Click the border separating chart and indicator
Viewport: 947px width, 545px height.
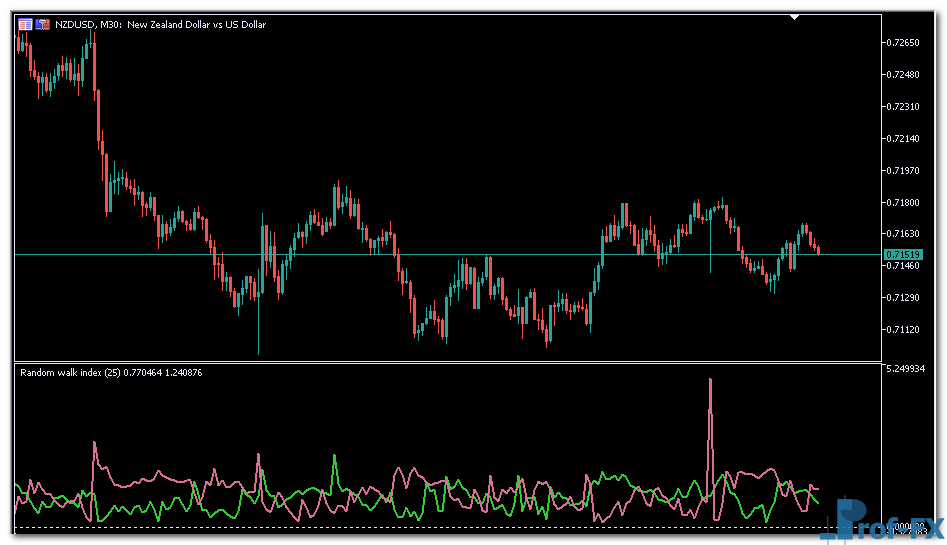click(x=448, y=362)
